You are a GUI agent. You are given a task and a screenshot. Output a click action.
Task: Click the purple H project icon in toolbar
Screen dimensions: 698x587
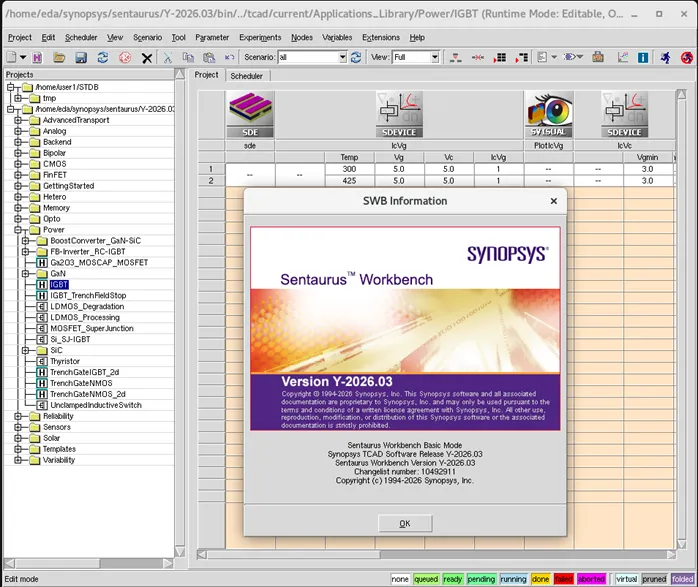tap(37, 57)
